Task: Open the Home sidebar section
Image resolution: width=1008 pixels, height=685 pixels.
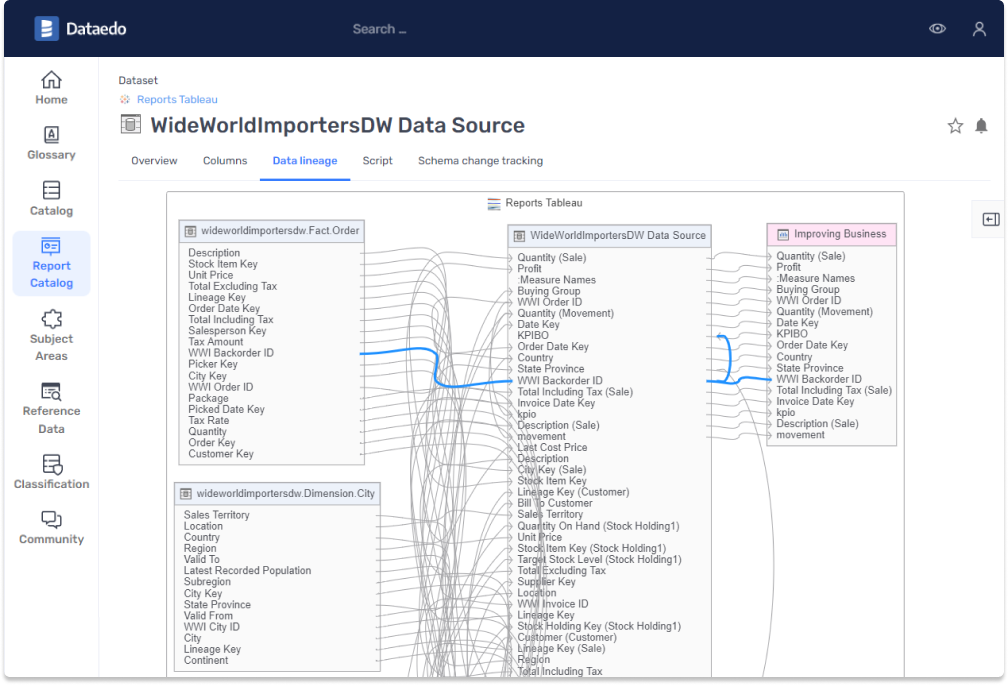Action: (x=51, y=87)
